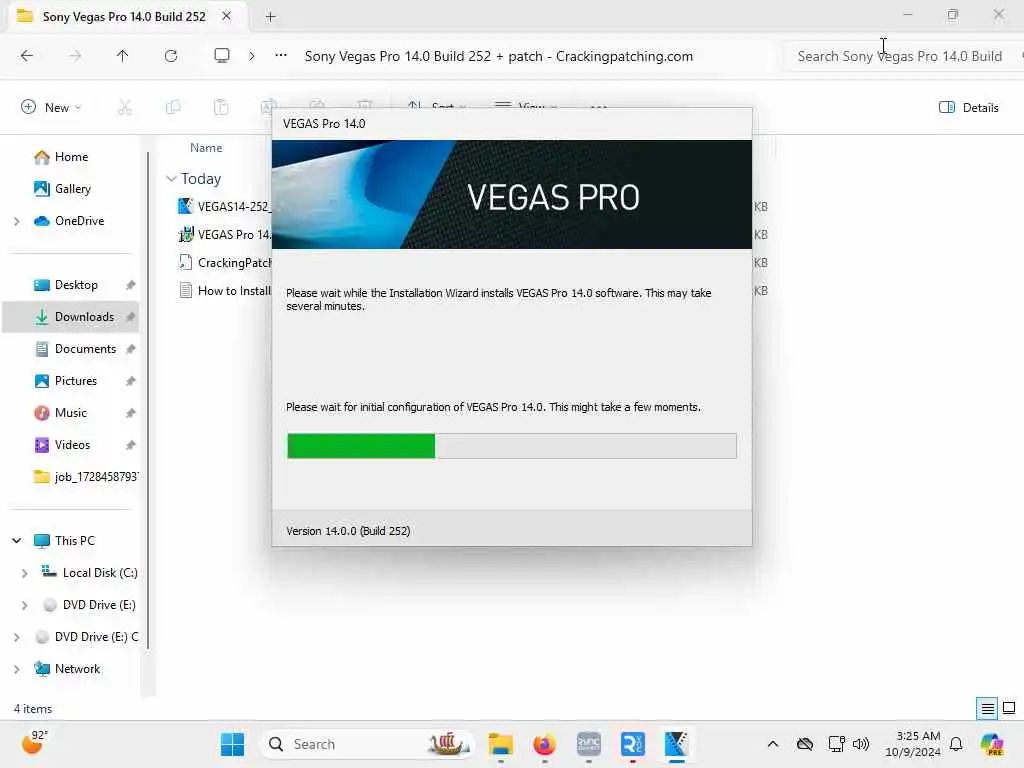This screenshot has height=768, width=1024.
Task: Open the Music quick access folder
Action: (x=71, y=413)
